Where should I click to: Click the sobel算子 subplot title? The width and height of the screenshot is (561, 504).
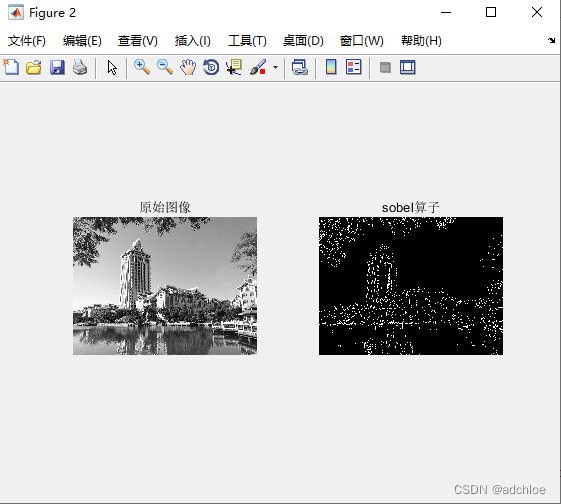pyautogui.click(x=411, y=207)
